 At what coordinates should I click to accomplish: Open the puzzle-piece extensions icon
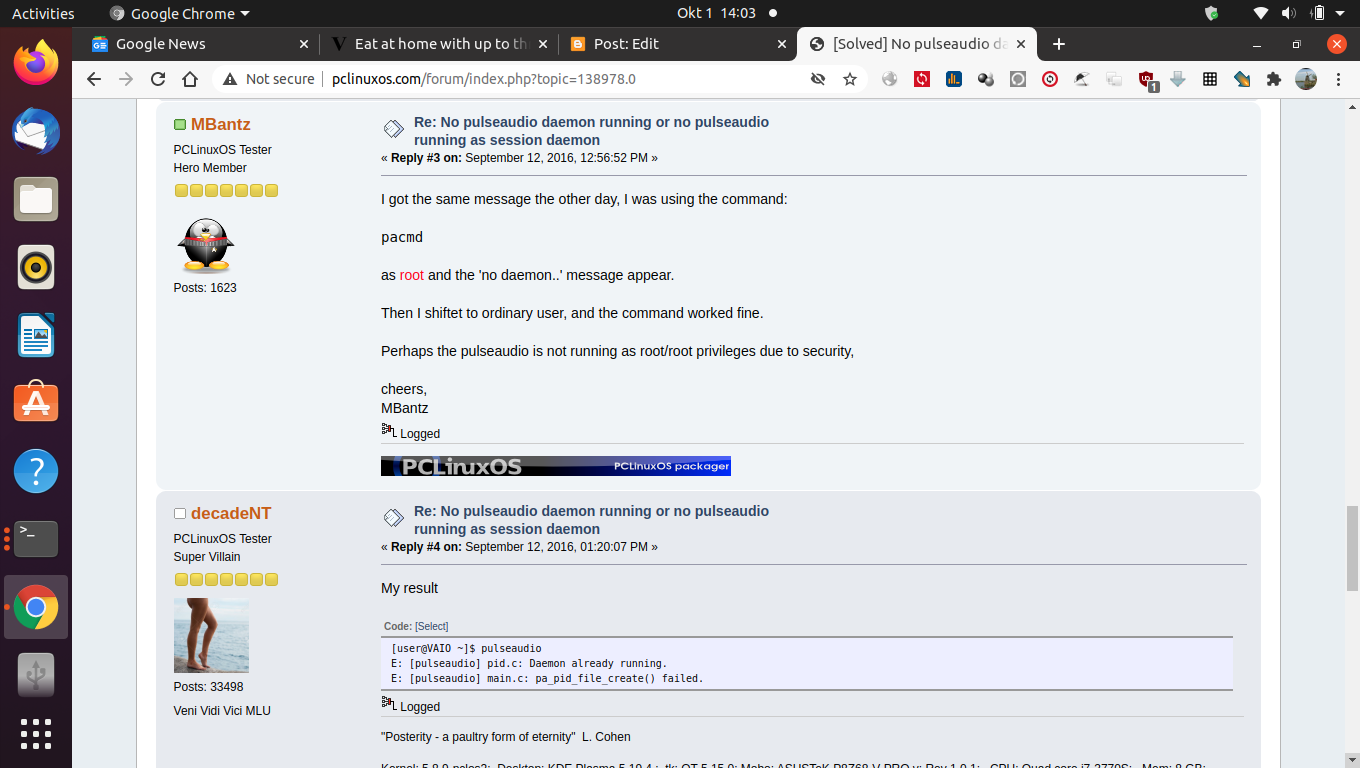point(1274,78)
